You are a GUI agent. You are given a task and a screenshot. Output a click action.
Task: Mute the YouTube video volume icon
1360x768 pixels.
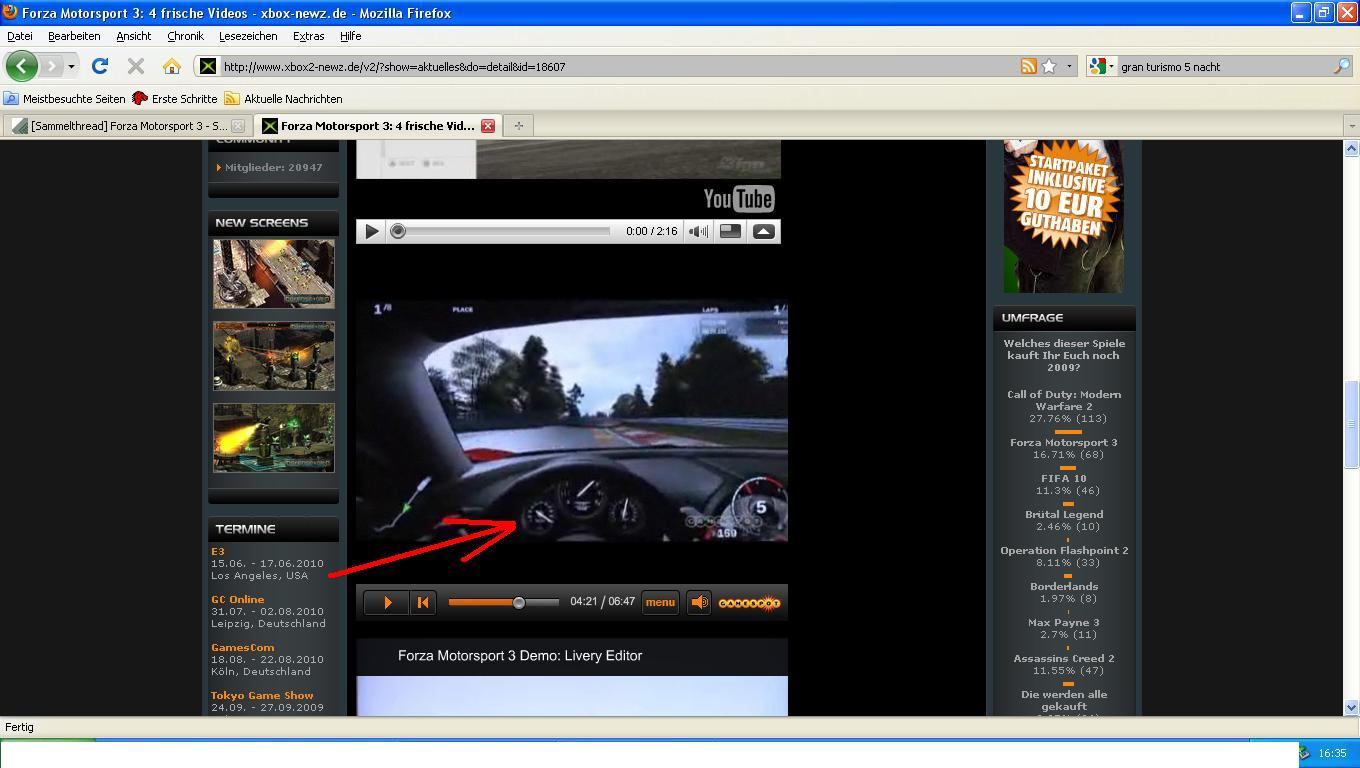(x=698, y=231)
